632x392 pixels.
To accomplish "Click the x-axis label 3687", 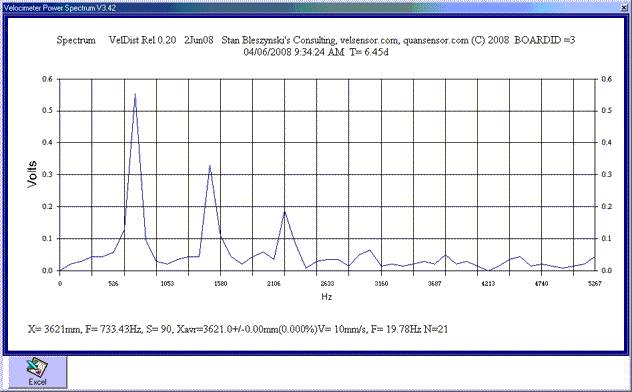I will pos(434,284).
